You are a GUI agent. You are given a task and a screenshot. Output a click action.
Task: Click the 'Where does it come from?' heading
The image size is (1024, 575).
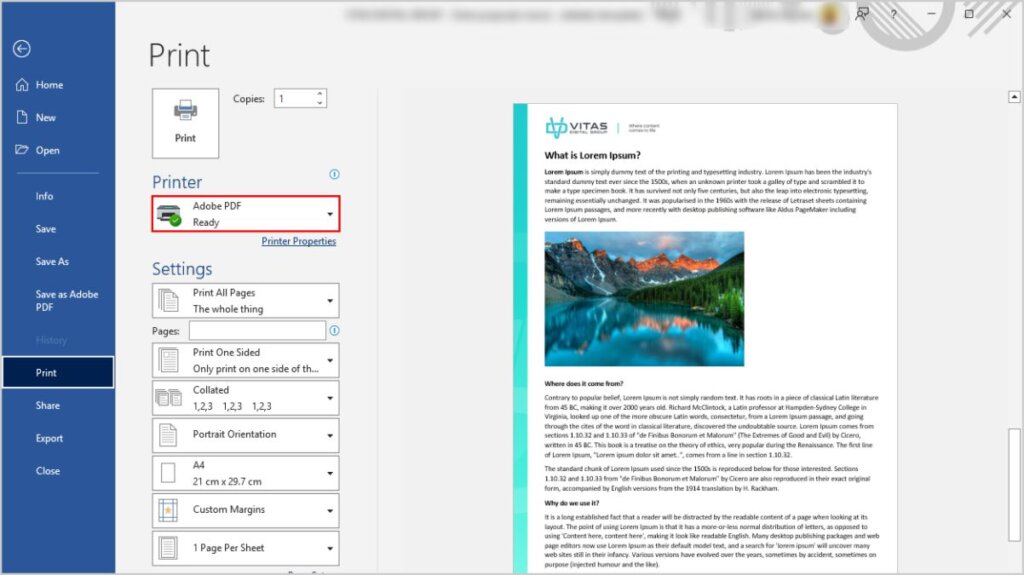pyautogui.click(x=584, y=384)
